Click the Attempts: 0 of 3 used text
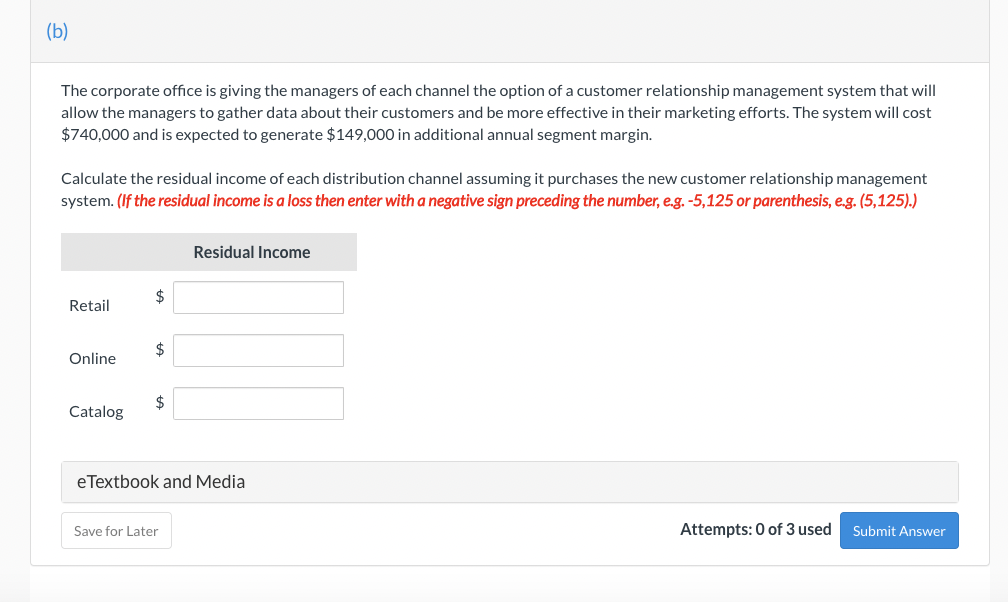 click(755, 530)
